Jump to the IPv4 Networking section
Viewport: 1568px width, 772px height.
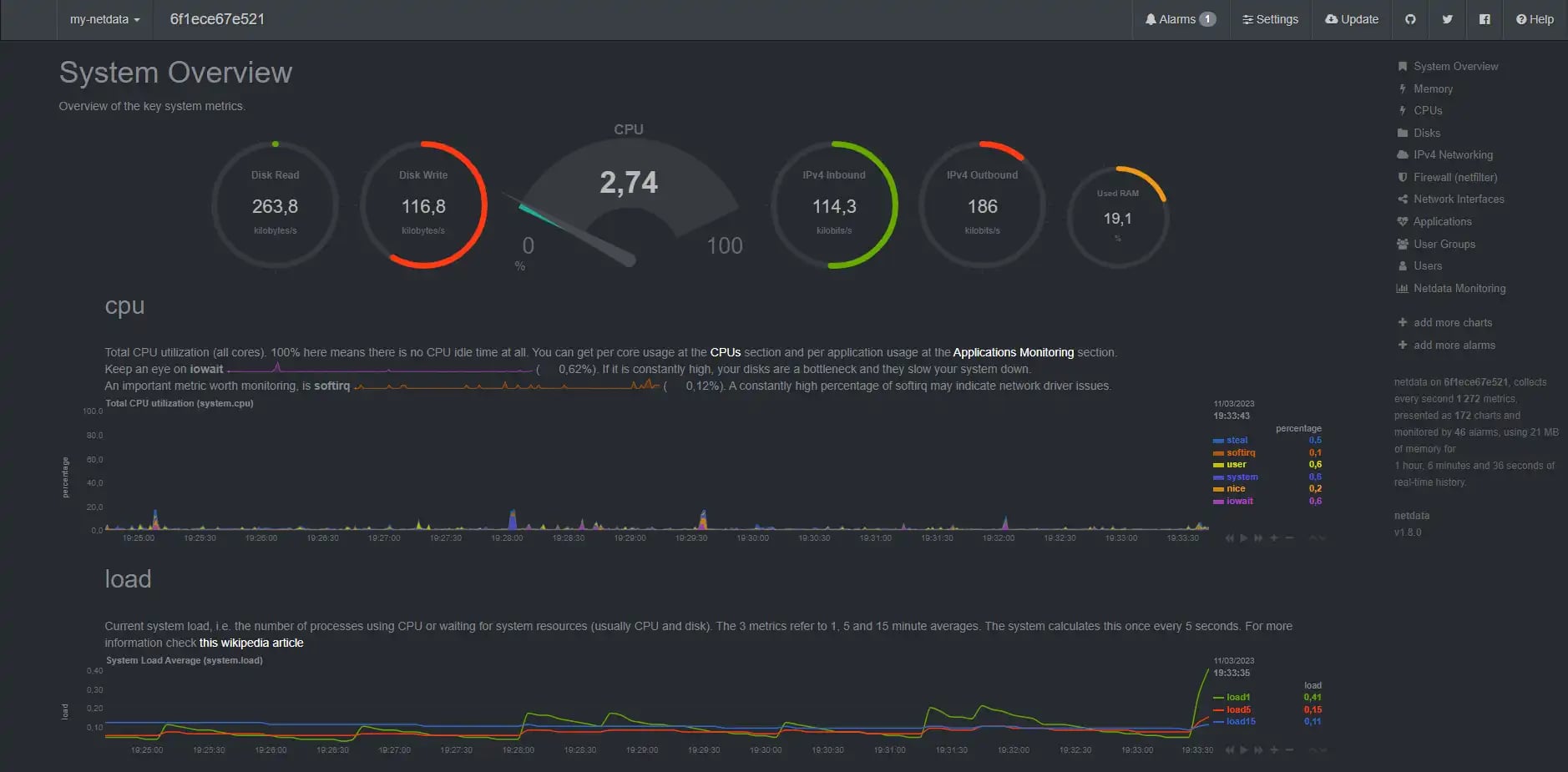1453,155
